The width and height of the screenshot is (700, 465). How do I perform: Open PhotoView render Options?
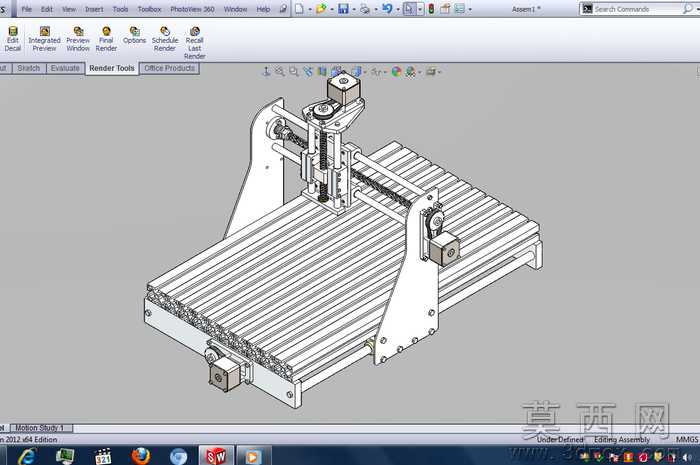[134, 35]
